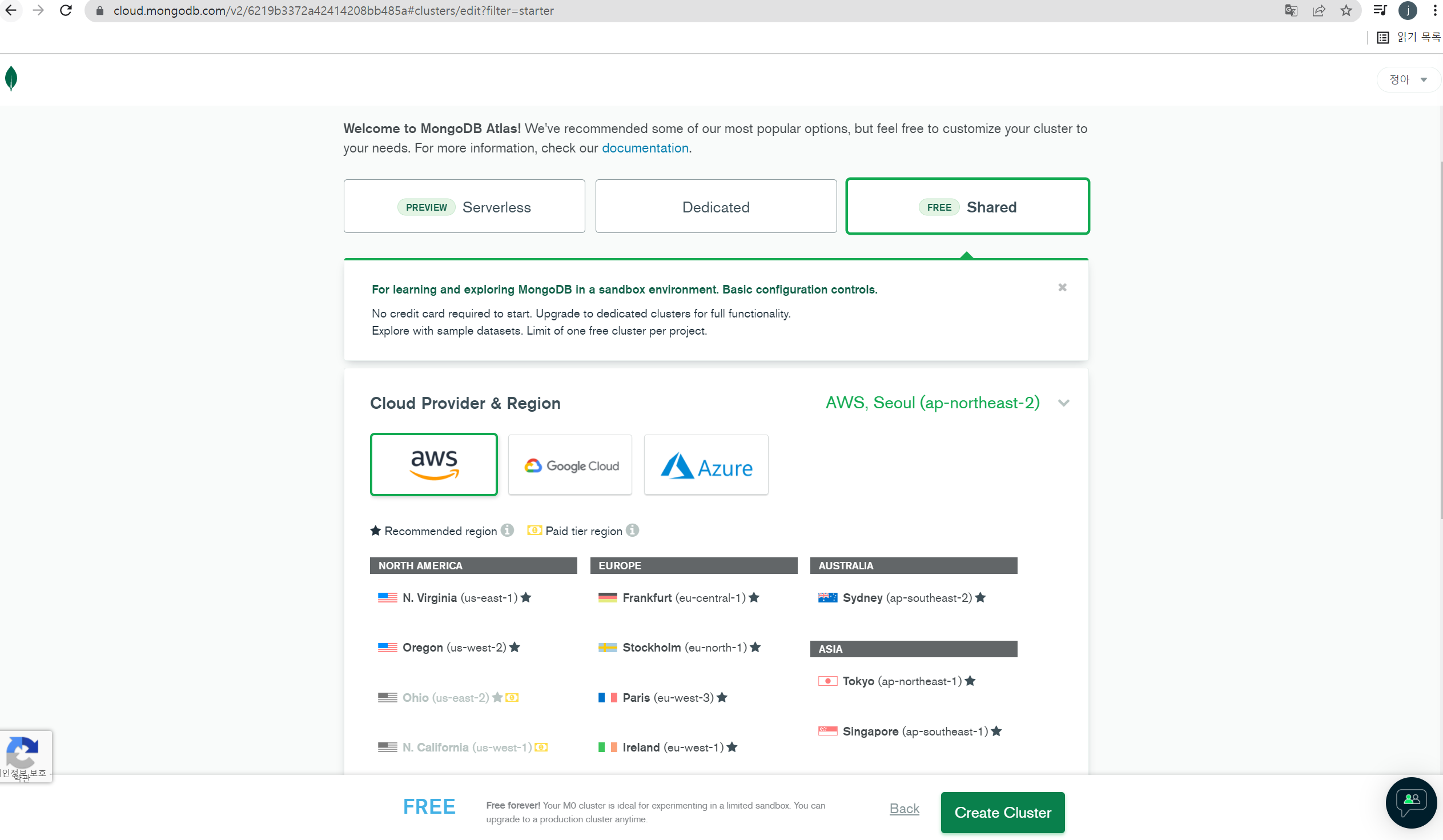Click the Create Cluster button

1002,812
